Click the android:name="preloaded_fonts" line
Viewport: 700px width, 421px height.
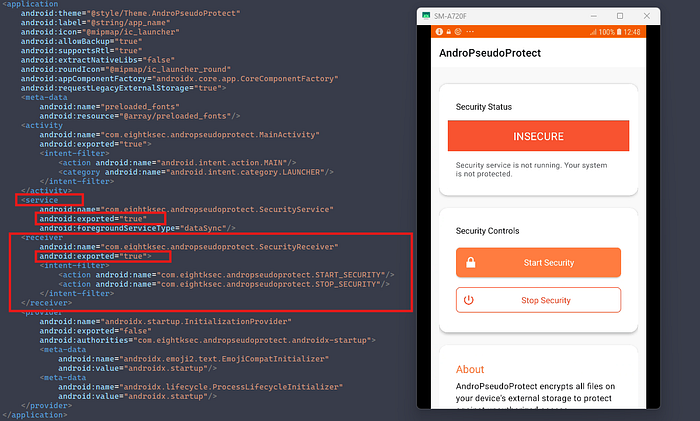(109, 107)
